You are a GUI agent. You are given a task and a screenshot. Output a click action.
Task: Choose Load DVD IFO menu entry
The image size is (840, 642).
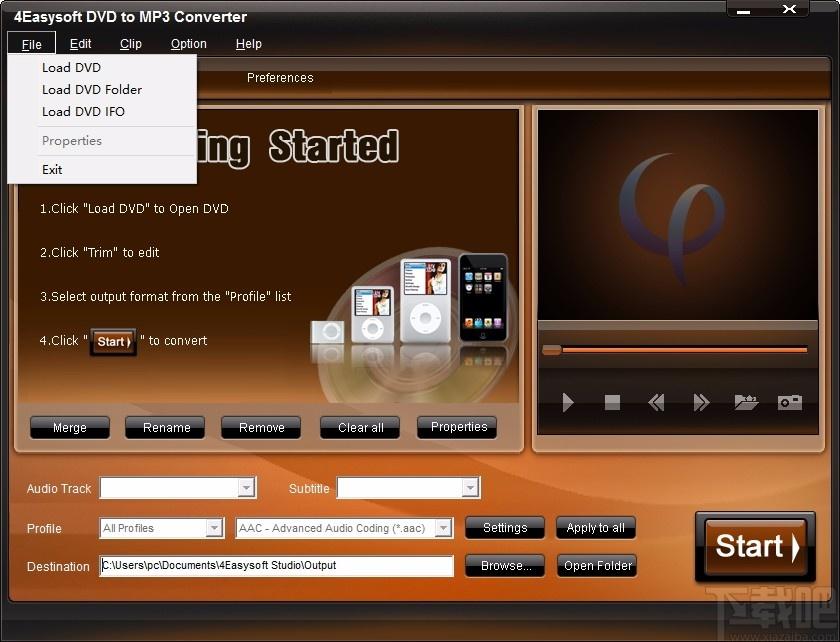tap(102, 111)
